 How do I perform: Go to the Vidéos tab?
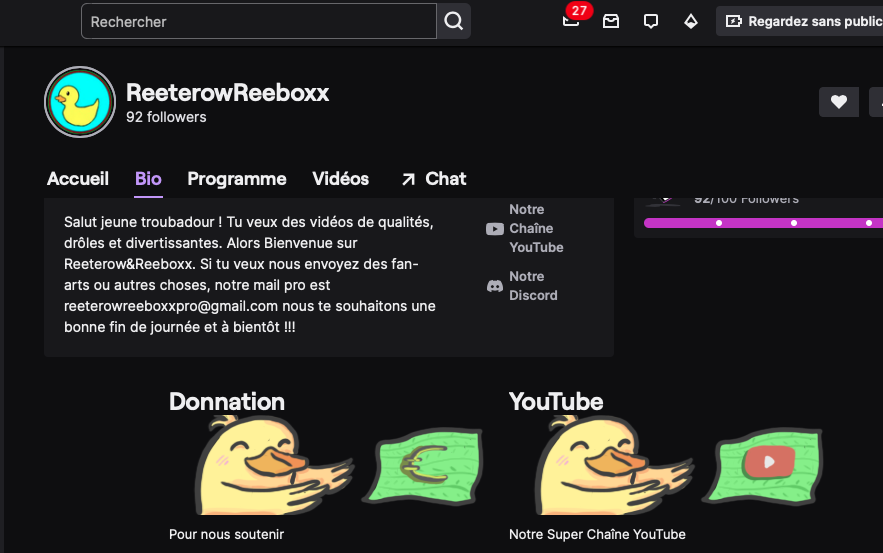341,179
